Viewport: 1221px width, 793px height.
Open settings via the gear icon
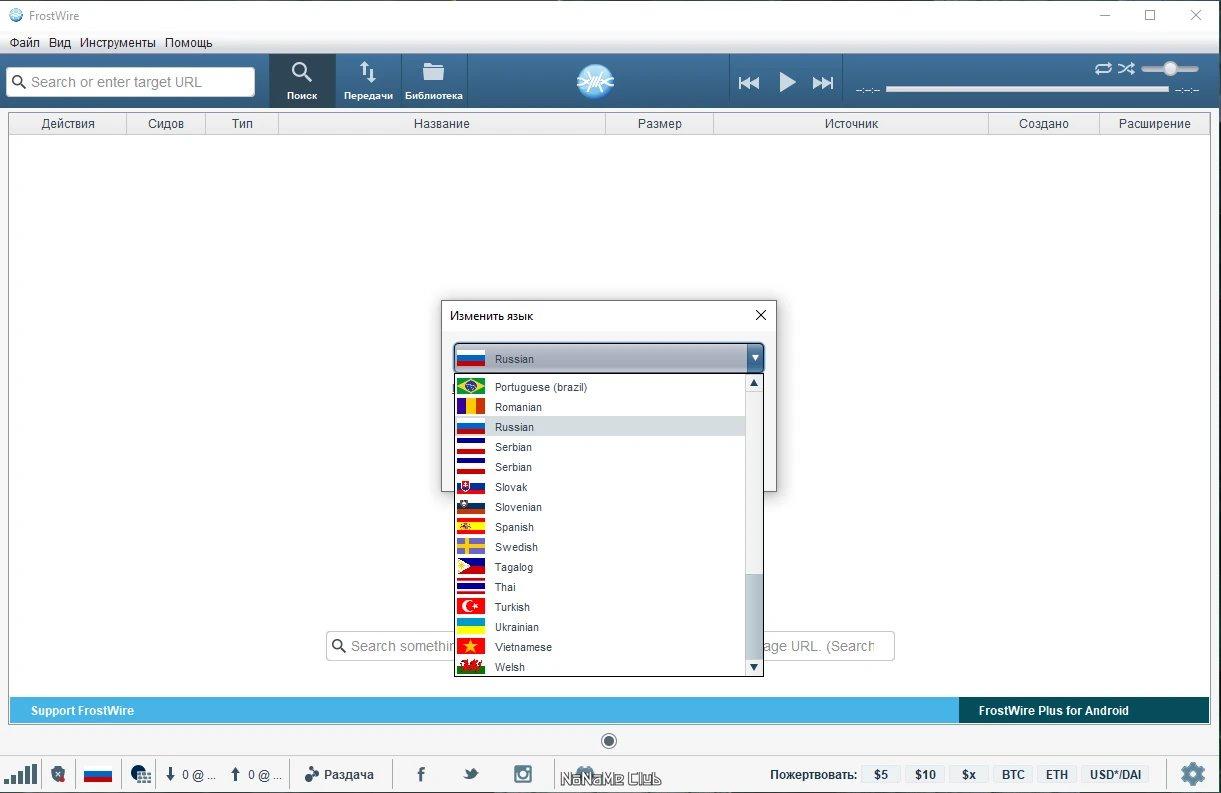pos(1192,774)
